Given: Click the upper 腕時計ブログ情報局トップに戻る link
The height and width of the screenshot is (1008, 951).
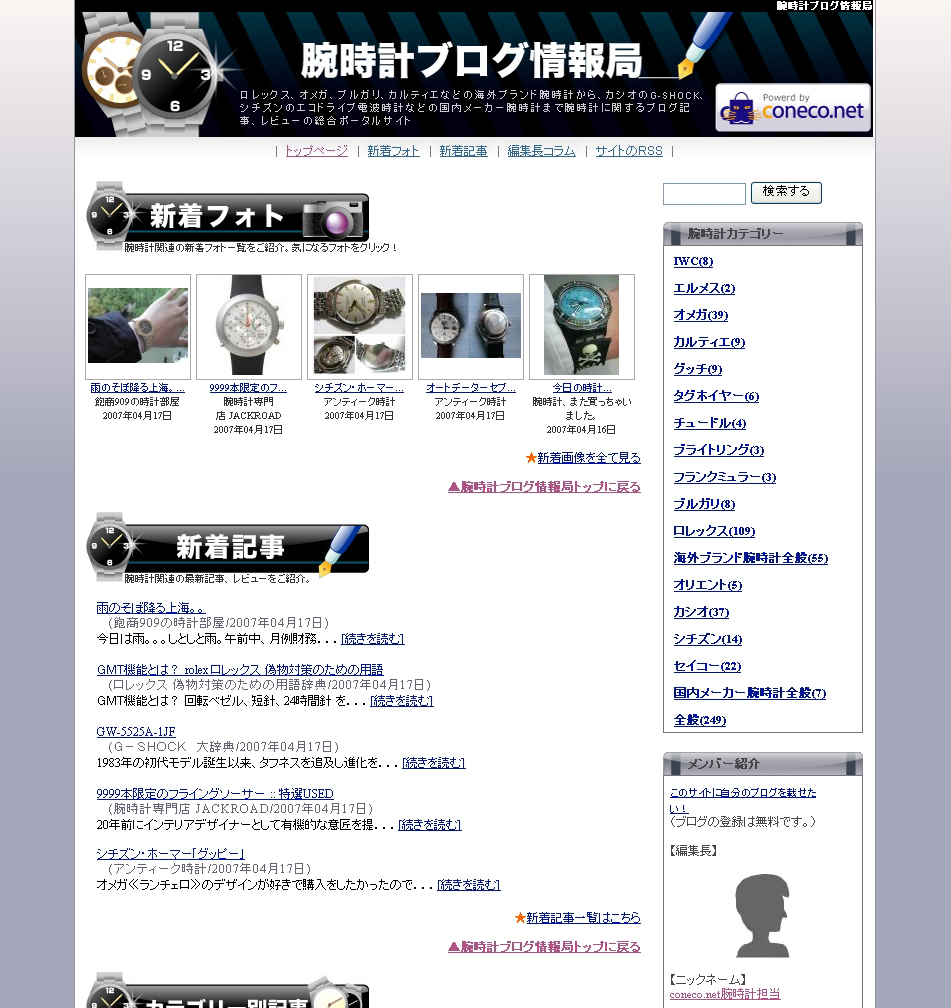Looking at the screenshot, I should (x=545, y=487).
